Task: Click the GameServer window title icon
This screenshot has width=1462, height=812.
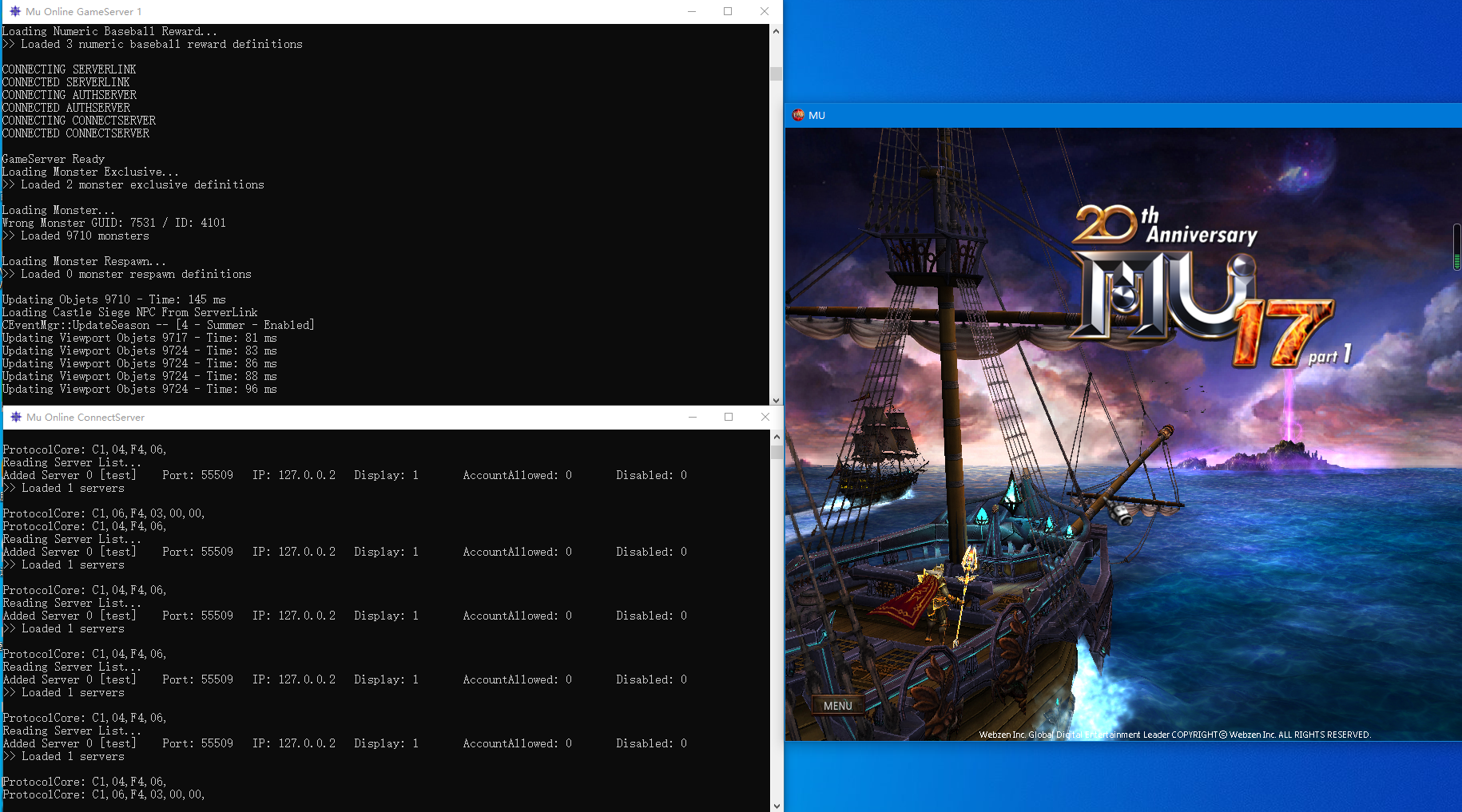Action: pos(15,12)
